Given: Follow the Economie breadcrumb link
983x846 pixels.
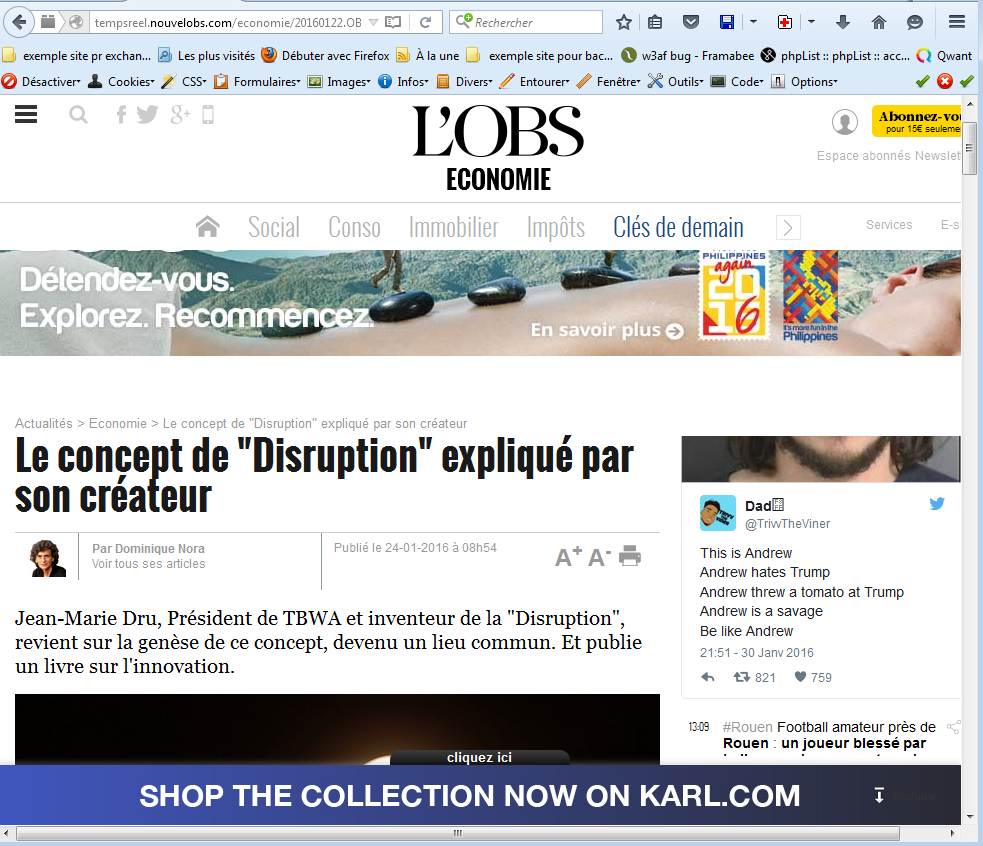Looking at the screenshot, I should [x=118, y=423].
